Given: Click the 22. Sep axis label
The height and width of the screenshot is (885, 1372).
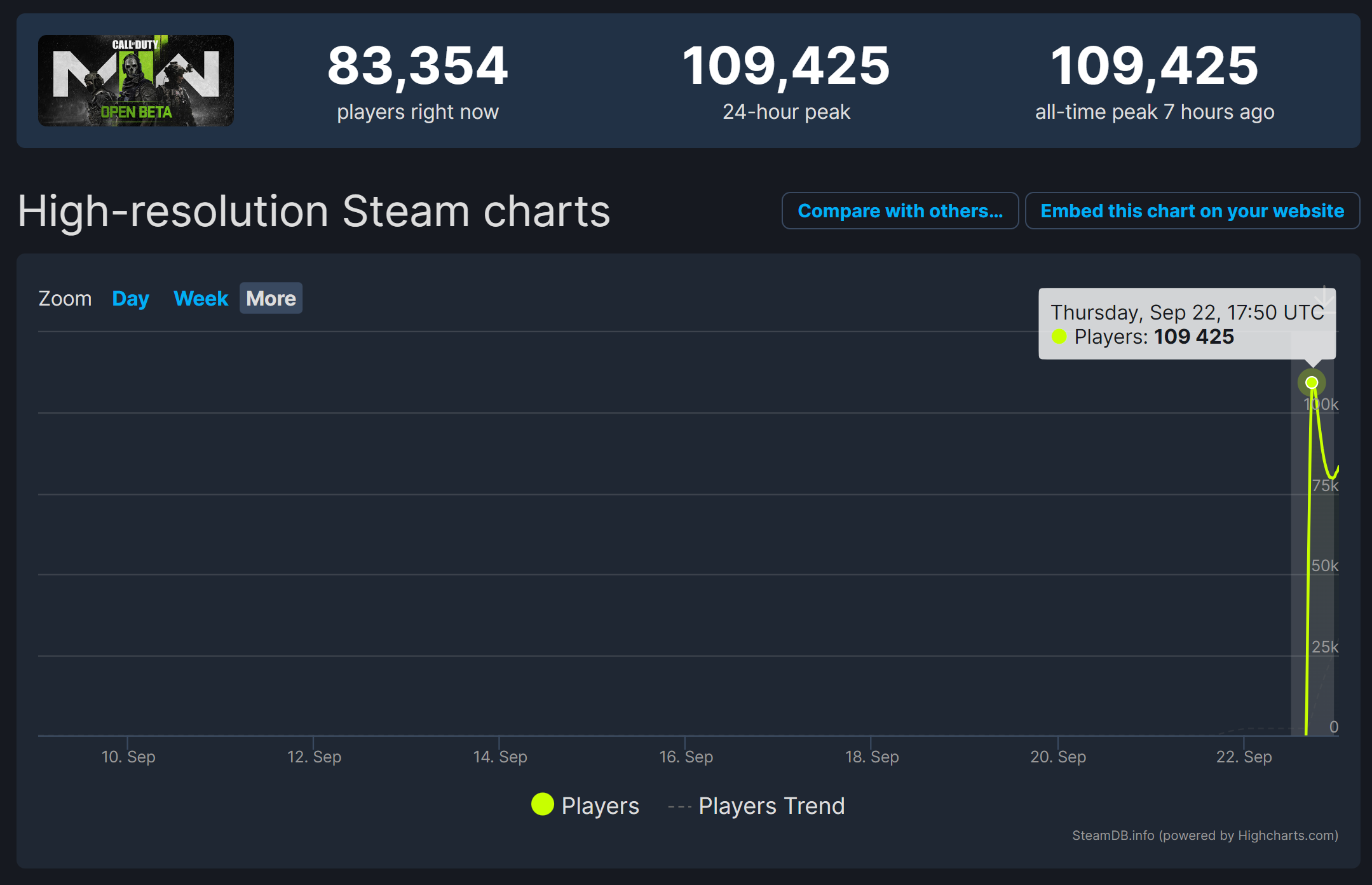Looking at the screenshot, I should point(1244,757).
